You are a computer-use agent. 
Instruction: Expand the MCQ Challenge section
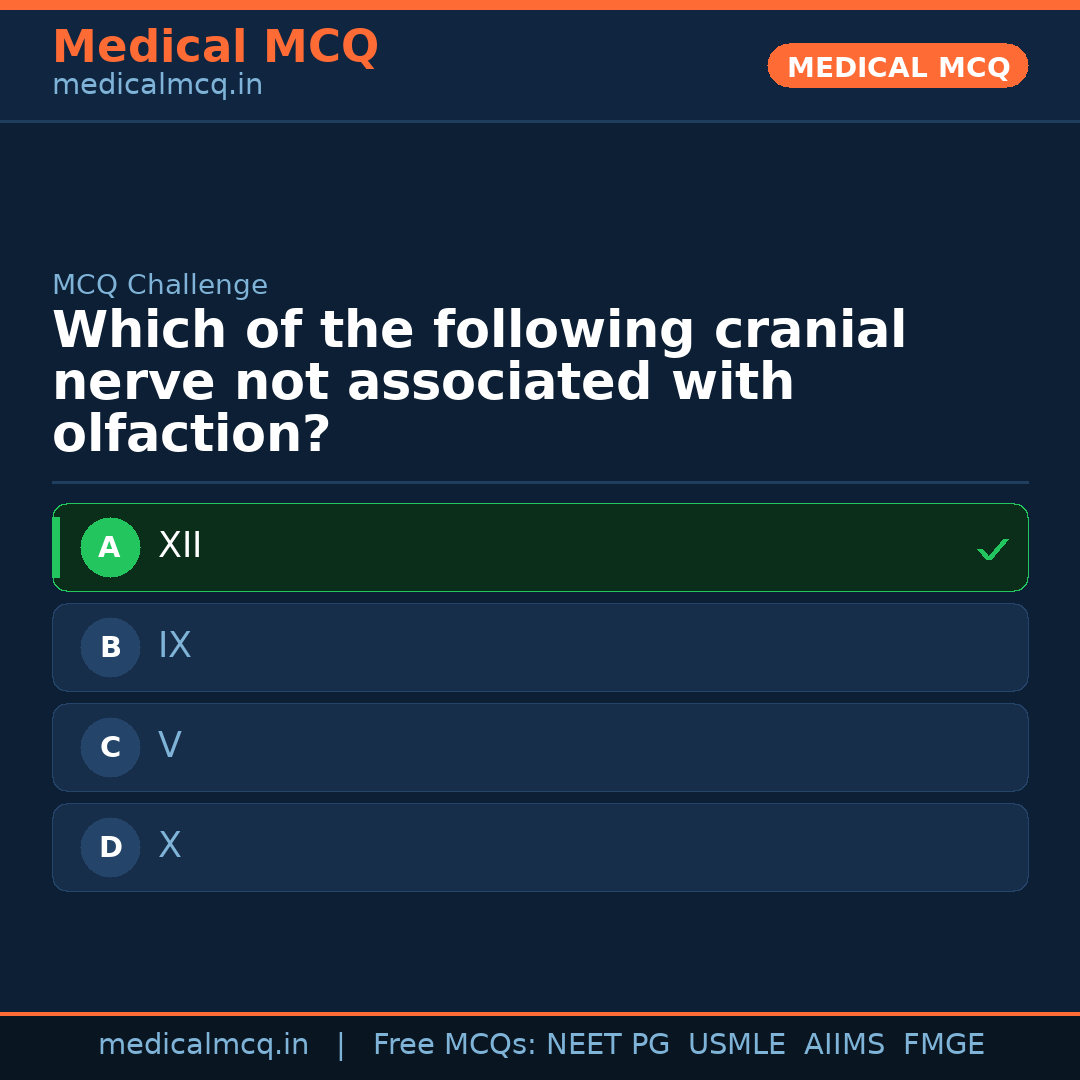[160, 285]
